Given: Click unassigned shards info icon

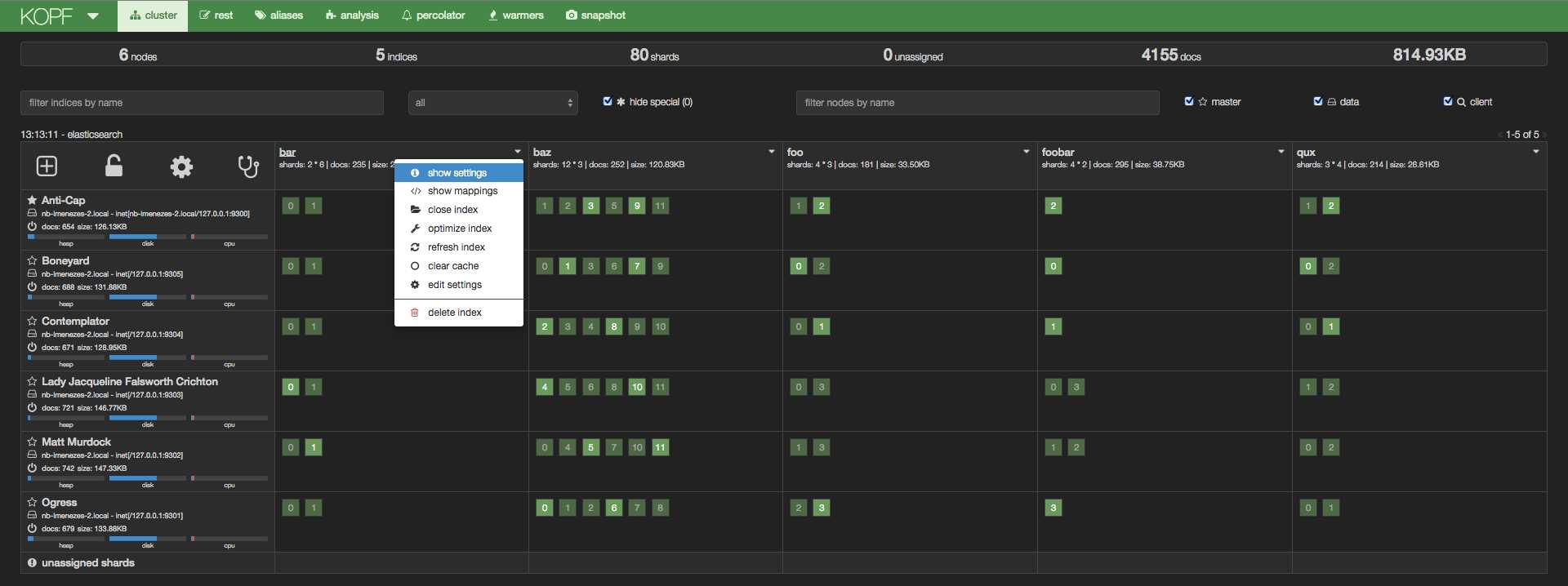Looking at the screenshot, I should pyautogui.click(x=32, y=562).
